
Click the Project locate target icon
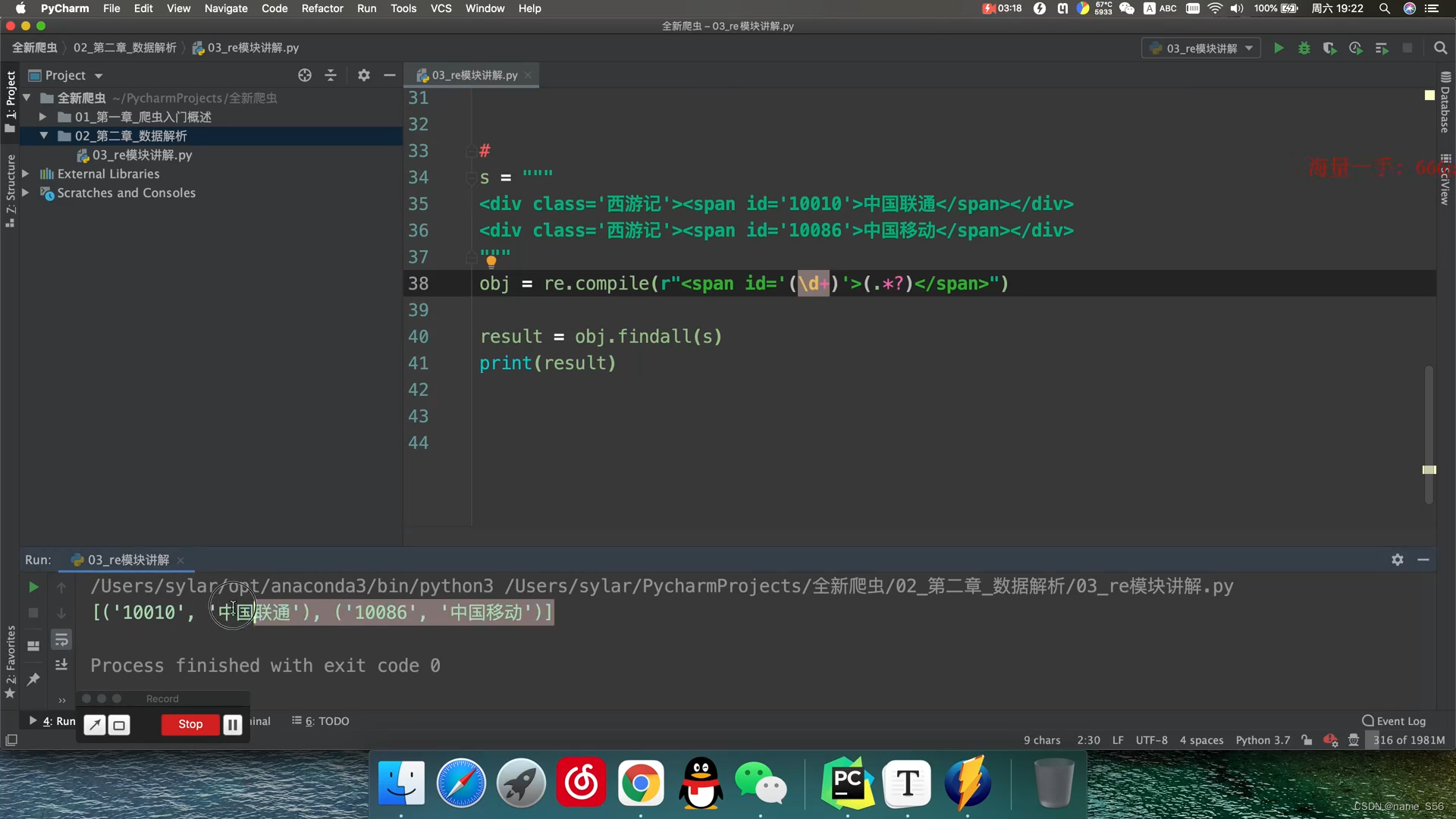tap(305, 75)
